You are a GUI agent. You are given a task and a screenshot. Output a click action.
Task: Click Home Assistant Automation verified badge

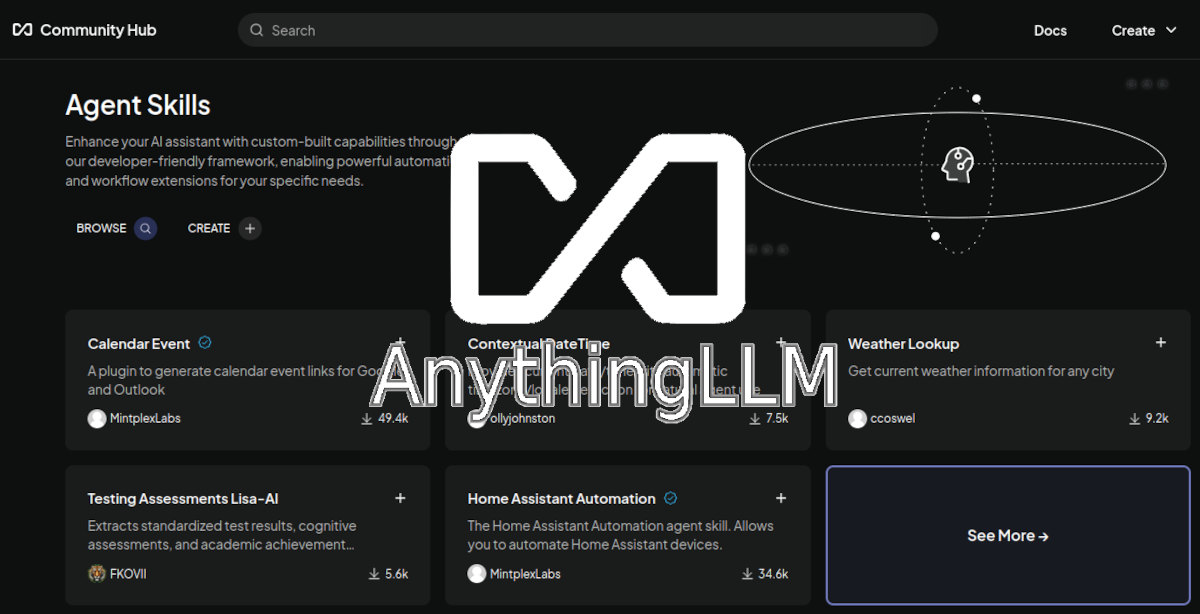pos(671,497)
